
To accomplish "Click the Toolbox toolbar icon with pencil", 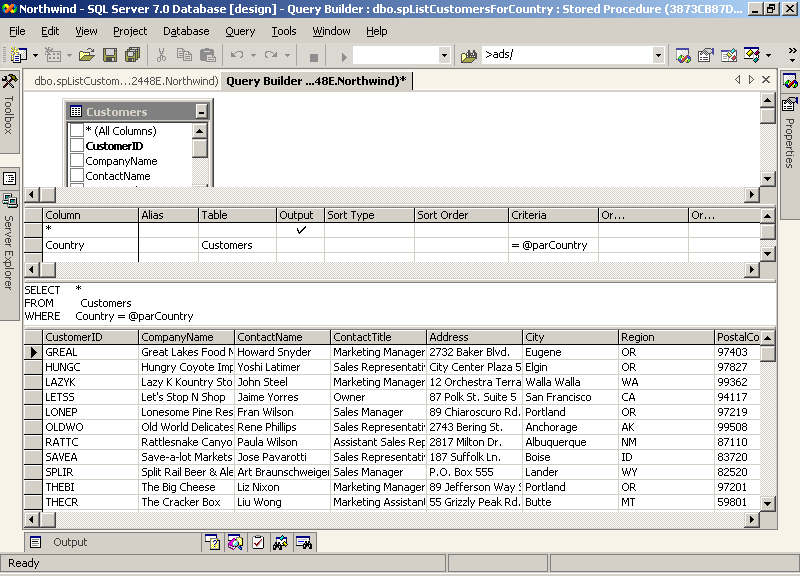I will 729,55.
